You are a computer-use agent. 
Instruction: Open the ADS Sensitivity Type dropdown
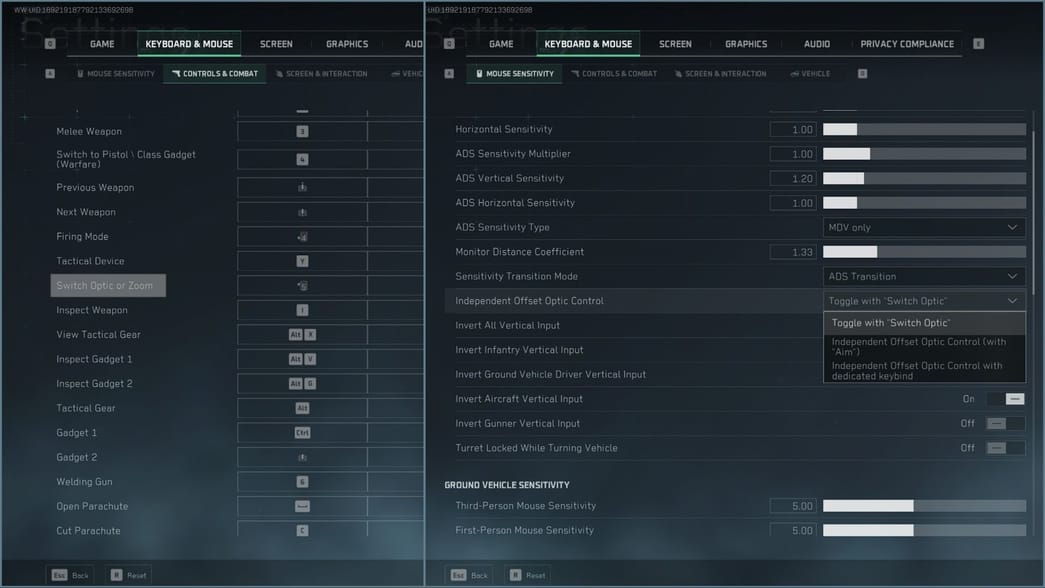tap(923, 227)
